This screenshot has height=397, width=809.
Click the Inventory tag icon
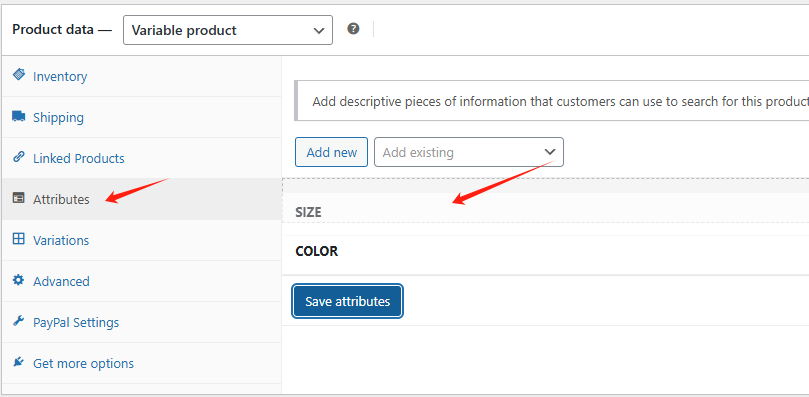pyautogui.click(x=19, y=74)
